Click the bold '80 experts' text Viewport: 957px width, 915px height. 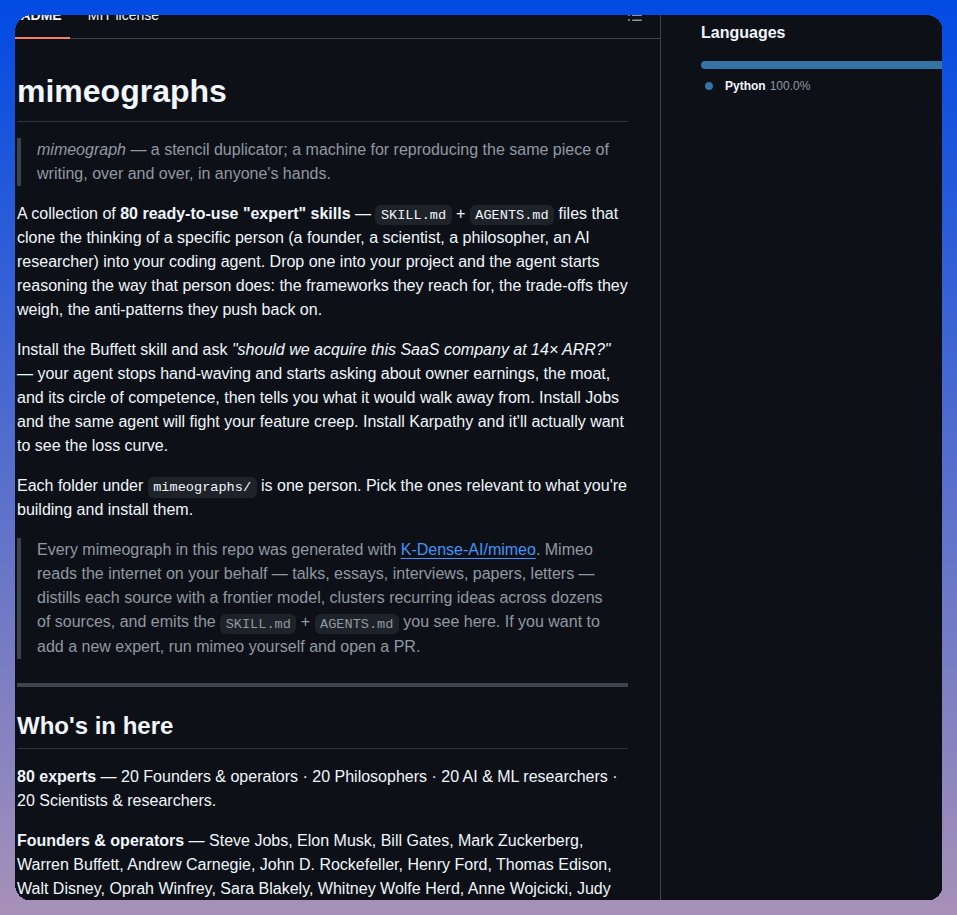click(x=56, y=776)
